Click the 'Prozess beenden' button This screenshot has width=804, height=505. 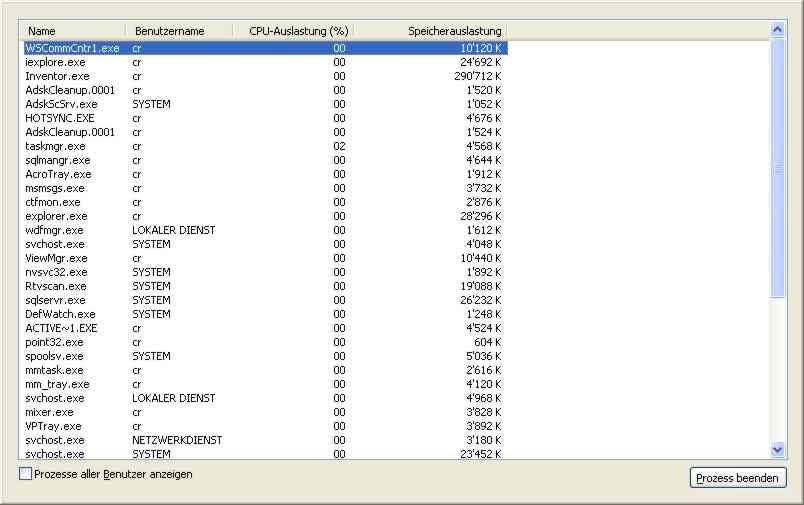(x=738, y=478)
